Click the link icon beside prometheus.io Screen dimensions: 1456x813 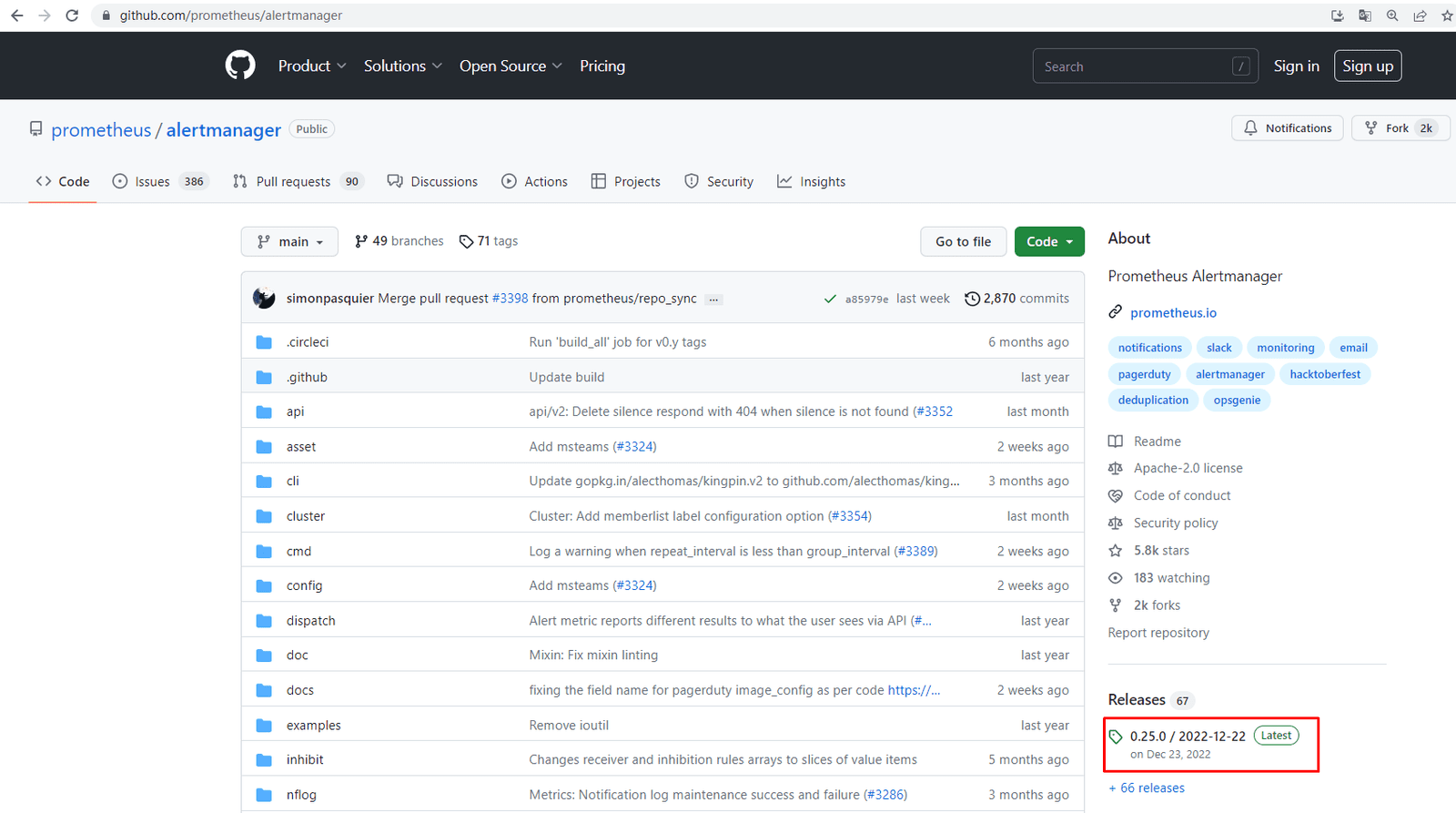tap(1115, 312)
